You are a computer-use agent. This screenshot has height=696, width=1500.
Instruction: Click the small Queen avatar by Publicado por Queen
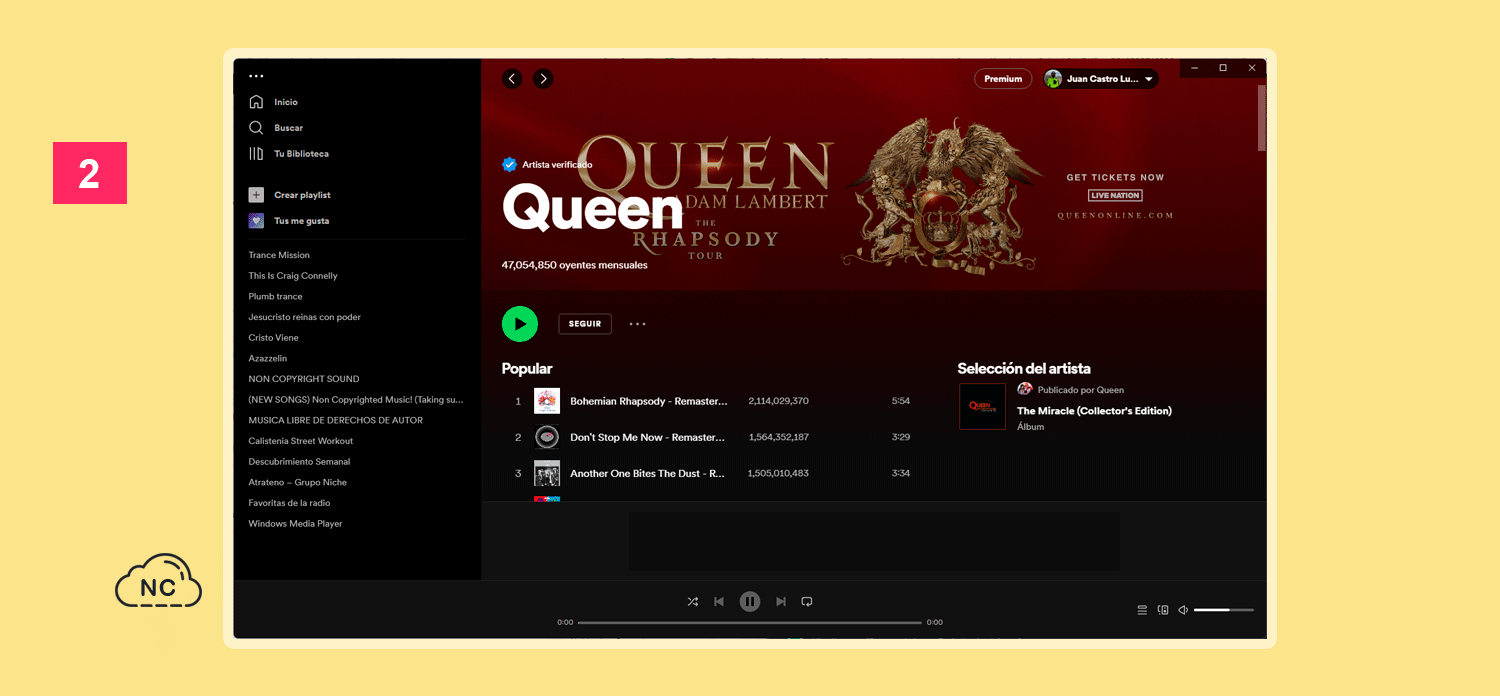pos(1024,389)
